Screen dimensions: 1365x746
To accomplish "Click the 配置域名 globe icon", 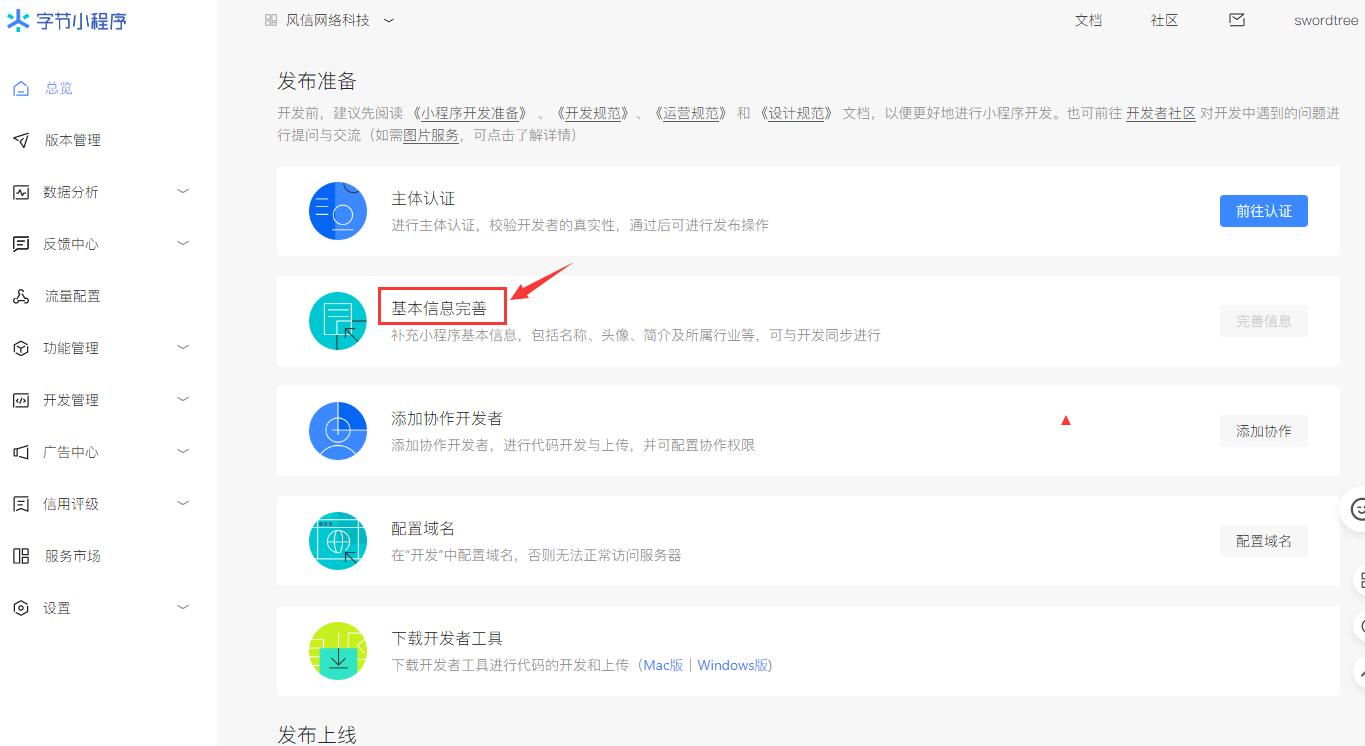I will coord(338,541).
